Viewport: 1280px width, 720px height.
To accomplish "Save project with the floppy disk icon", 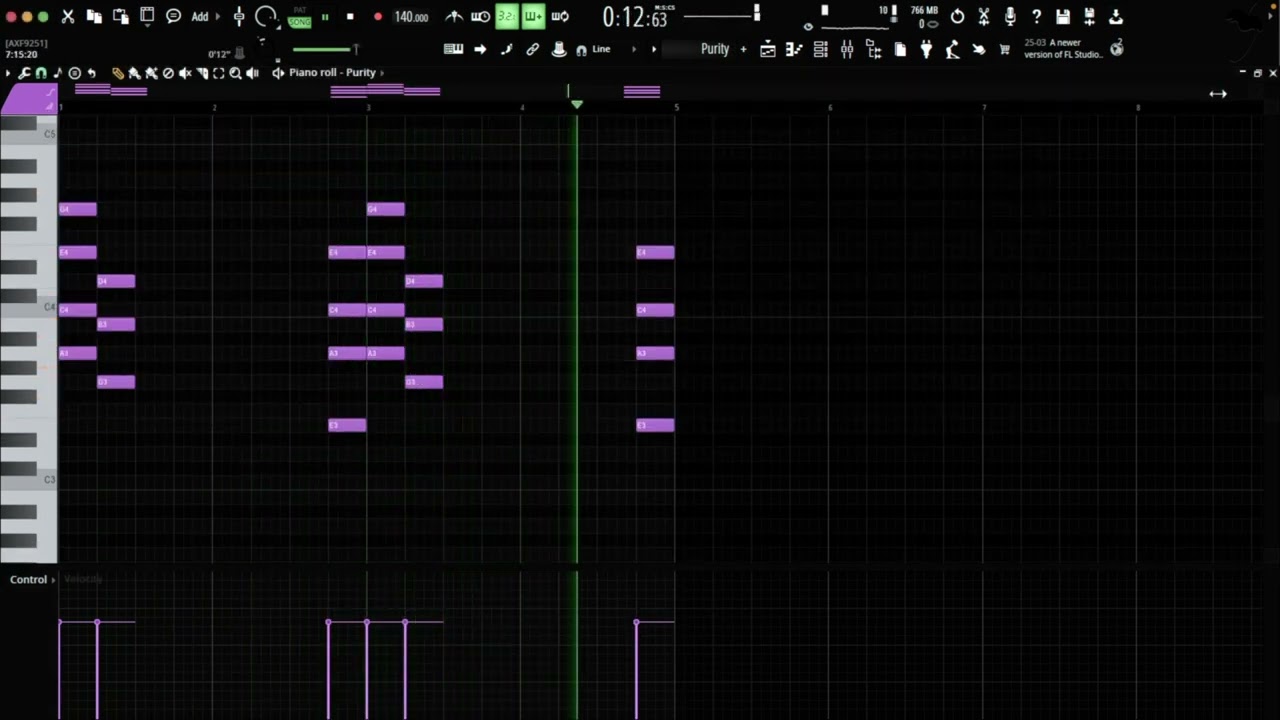I will pyautogui.click(x=1063, y=17).
